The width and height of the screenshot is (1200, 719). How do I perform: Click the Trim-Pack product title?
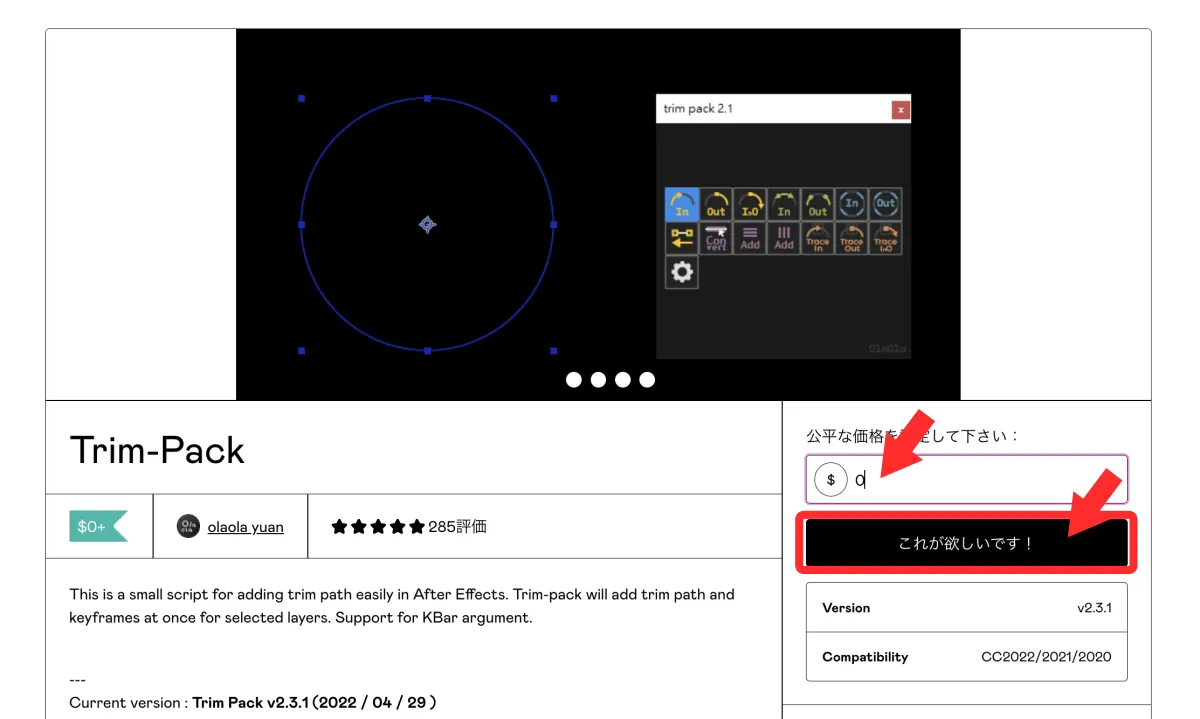coord(157,450)
